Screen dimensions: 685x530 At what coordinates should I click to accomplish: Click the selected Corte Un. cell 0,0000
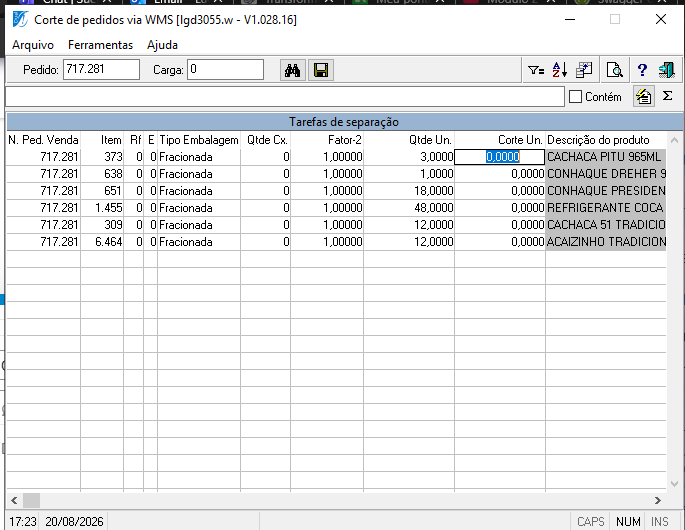[x=500, y=157]
